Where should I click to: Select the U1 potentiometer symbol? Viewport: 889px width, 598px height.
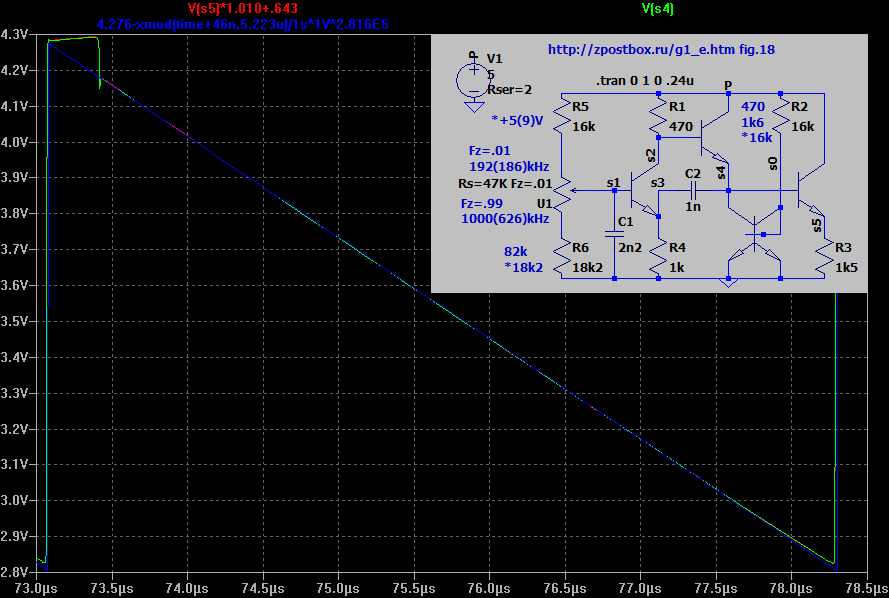point(562,190)
